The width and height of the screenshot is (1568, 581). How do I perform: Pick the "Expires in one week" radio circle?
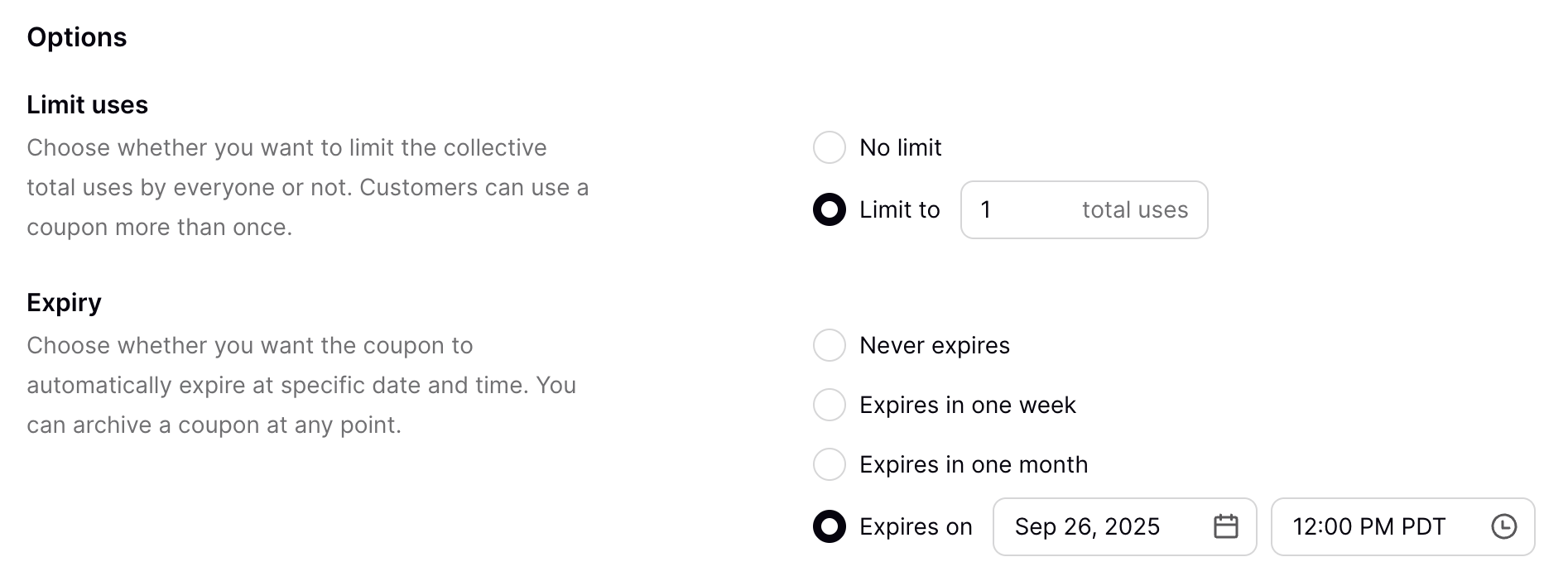coord(830,405)
